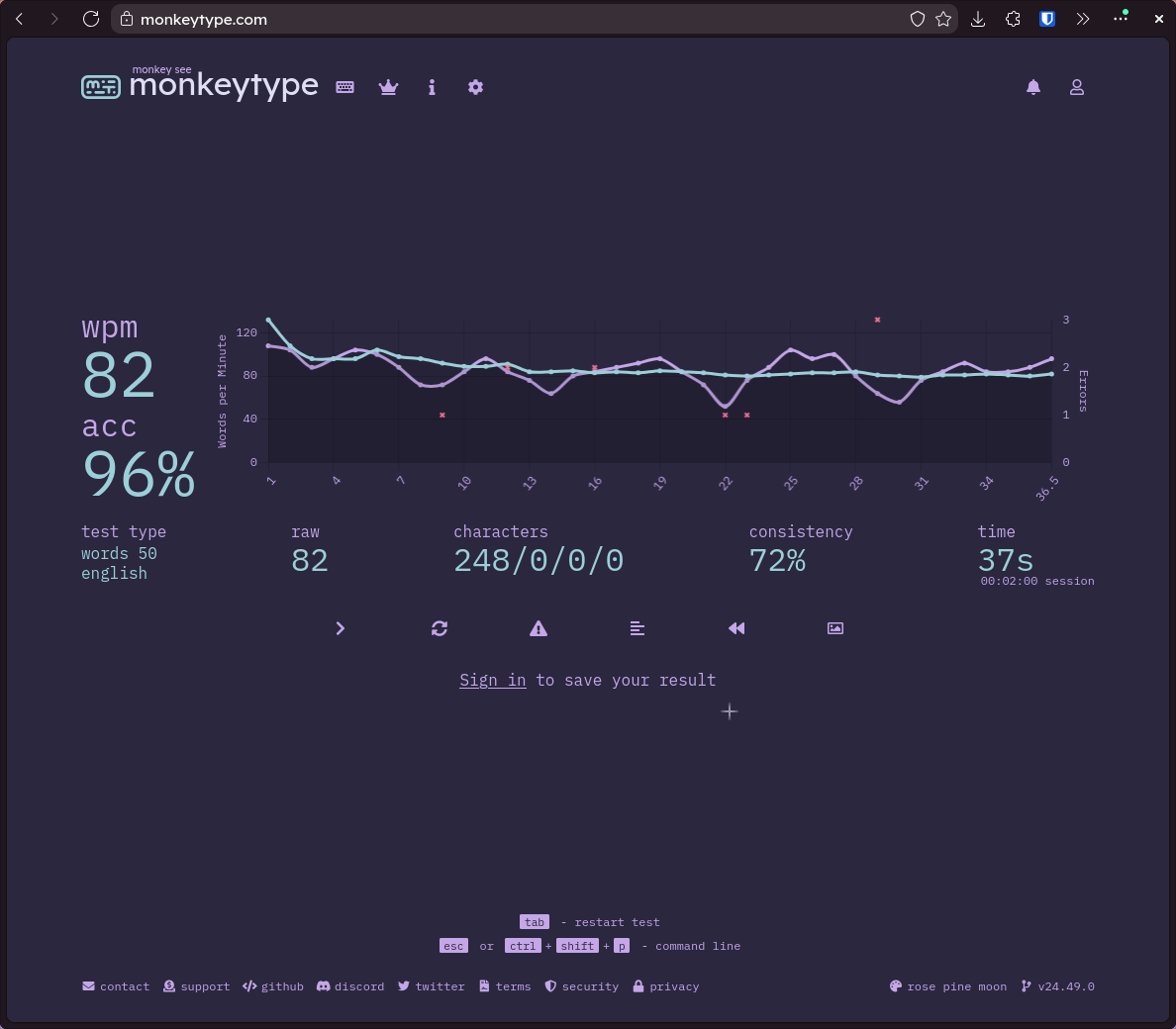This screenshot has width=1176, height=1029.
Task: Repeat test with the refresh icon
Action: (440, 628)
